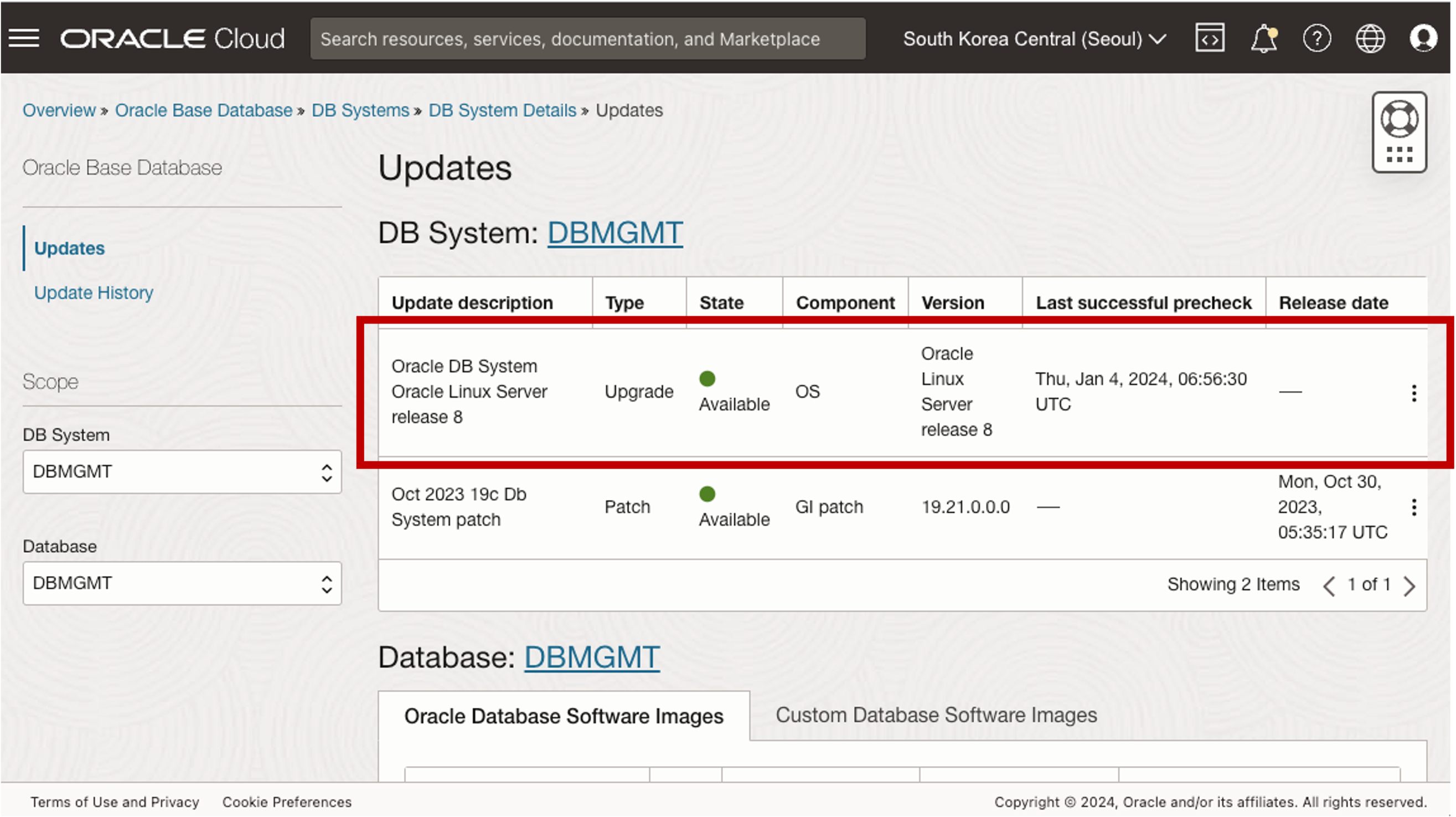Click the help question mark icon
The height and width of the screenshot is (817, 1456).
point(1316,38)
